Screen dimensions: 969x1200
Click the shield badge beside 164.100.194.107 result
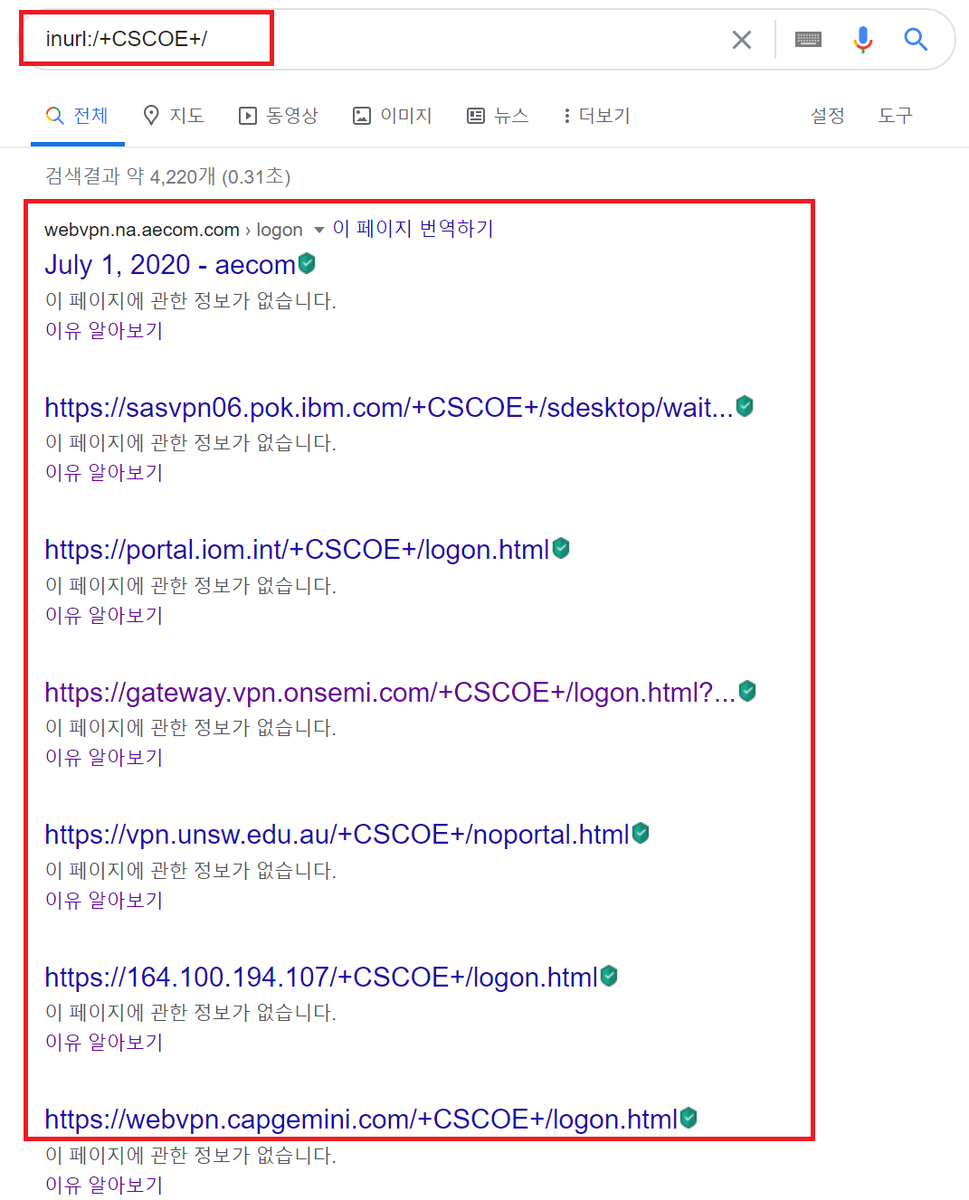click(608, 975)
